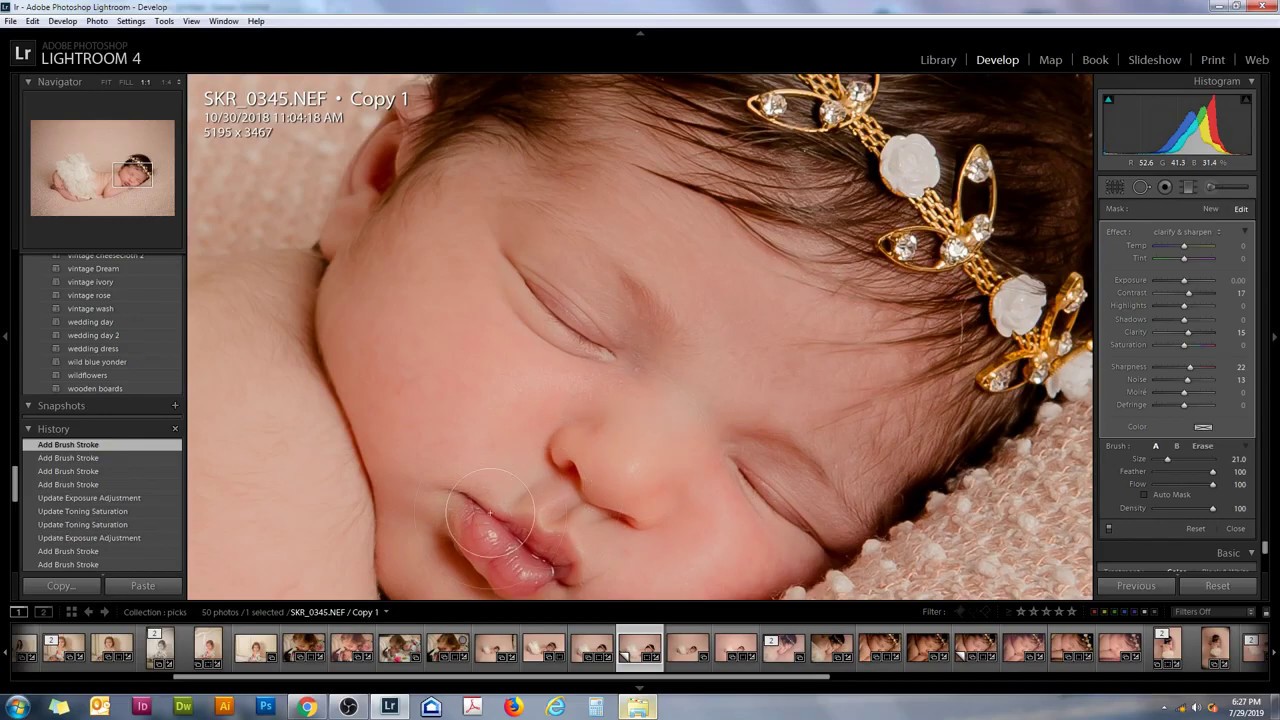The height and width of the screenshot is (720, 1280).
Task: Collapse the Histogram panel
Action: (1251, 82)
